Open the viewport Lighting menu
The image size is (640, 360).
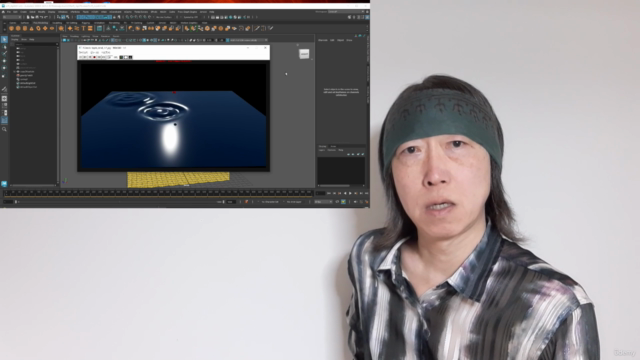(85, 36)
